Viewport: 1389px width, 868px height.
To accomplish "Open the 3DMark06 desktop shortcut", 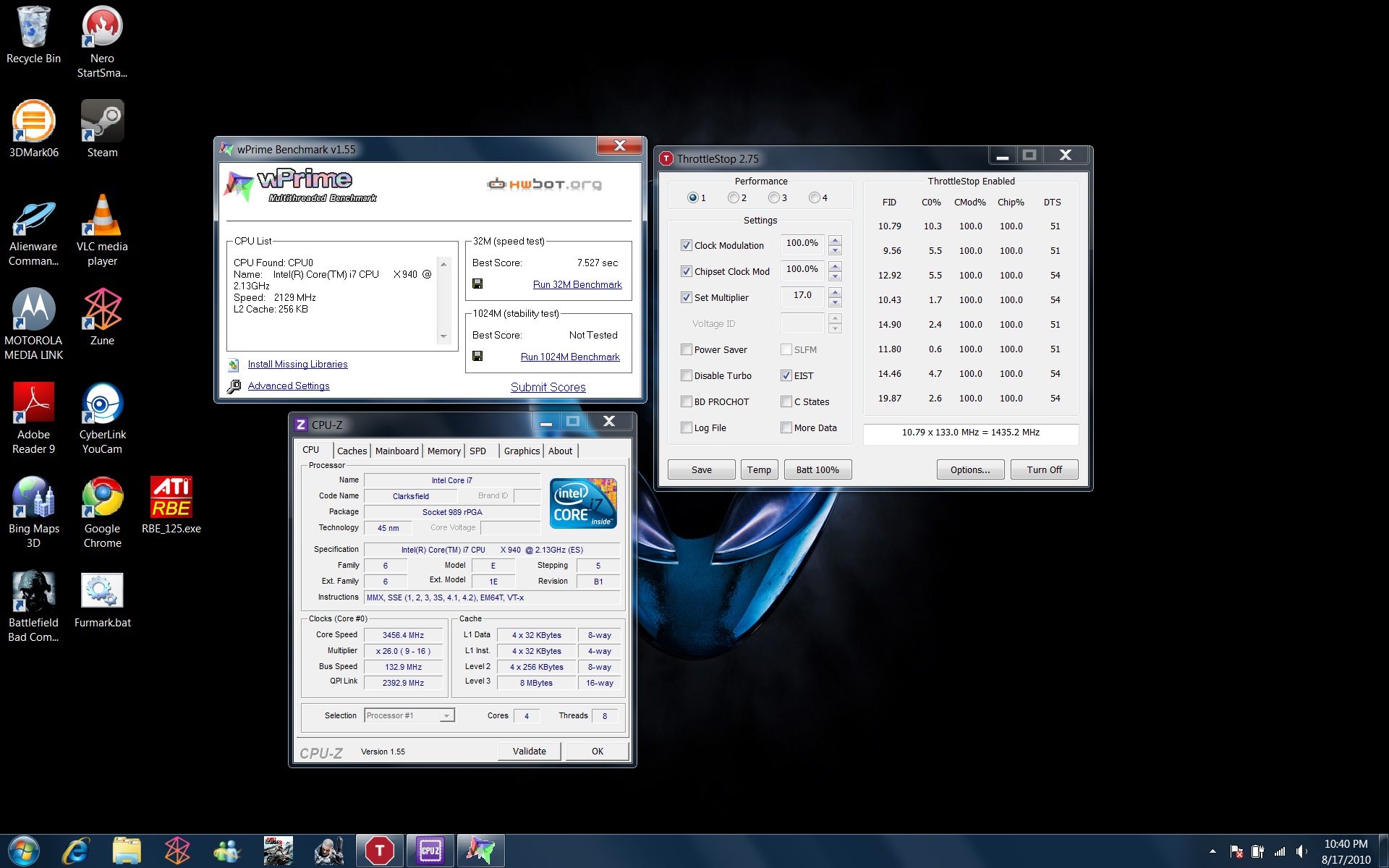I will (33, 129).
